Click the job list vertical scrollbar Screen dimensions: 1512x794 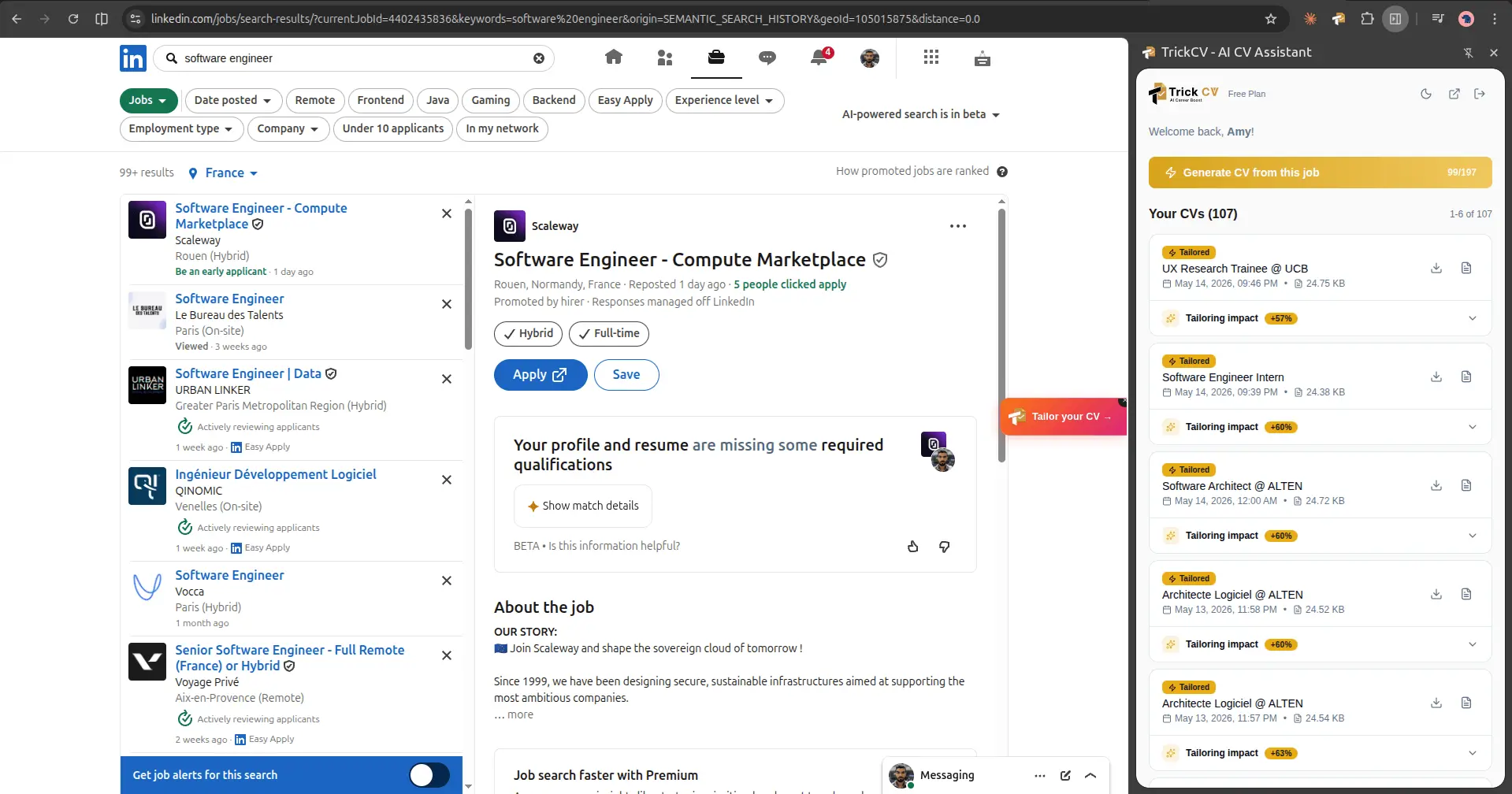[x=468, y=280]
